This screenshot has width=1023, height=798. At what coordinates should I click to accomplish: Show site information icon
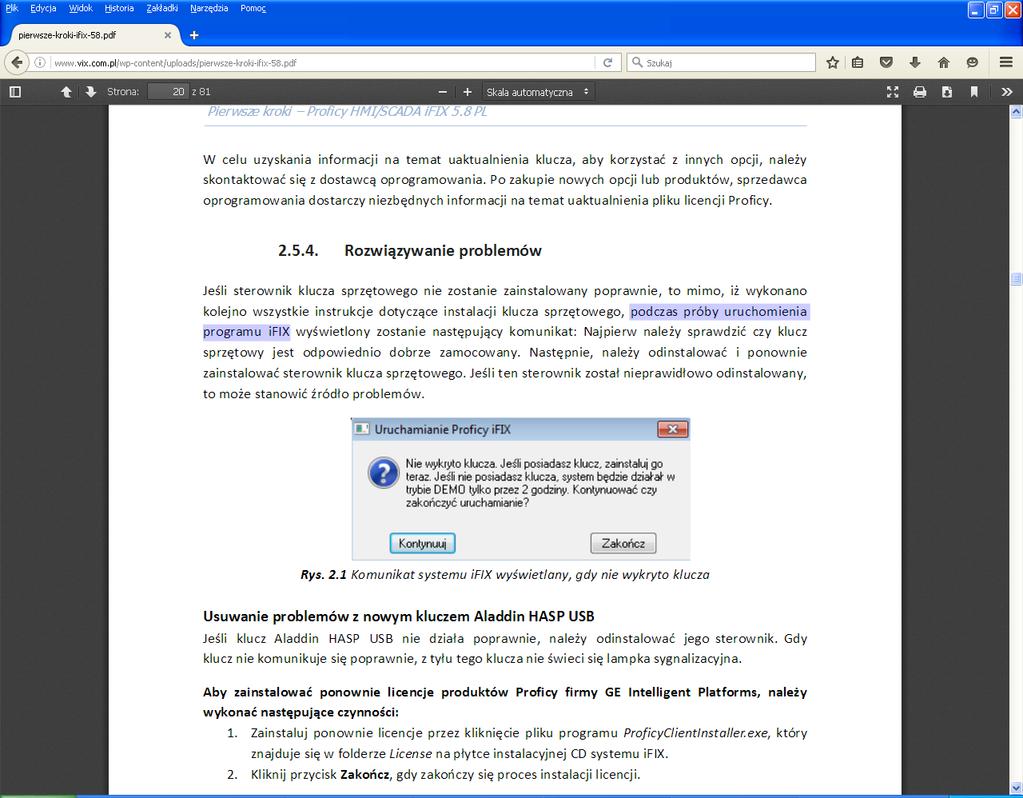40,63
